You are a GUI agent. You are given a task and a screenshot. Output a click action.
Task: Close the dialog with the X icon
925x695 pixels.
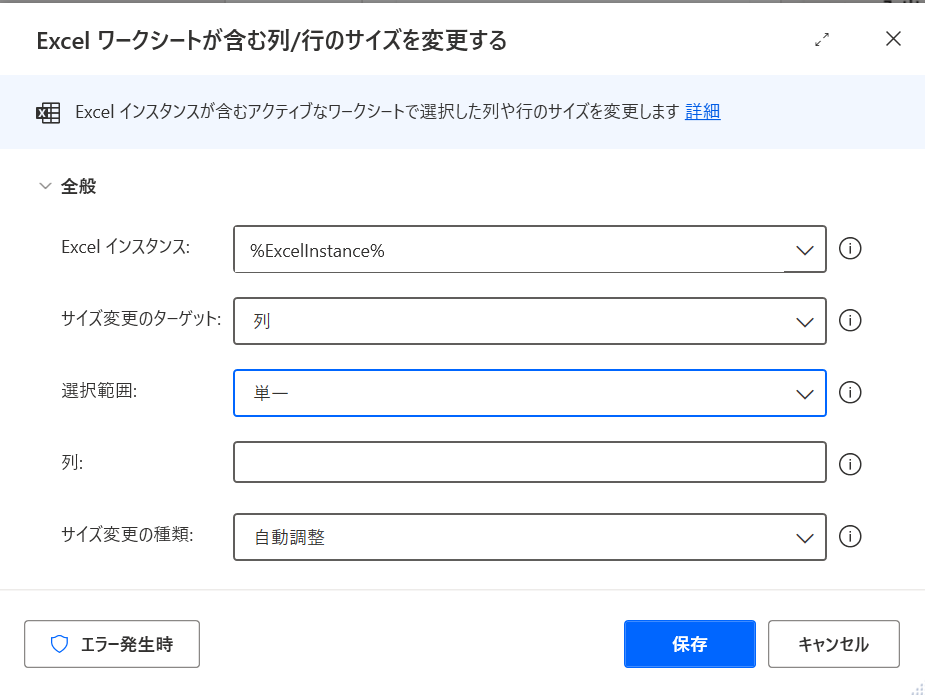tap(893, 39)
